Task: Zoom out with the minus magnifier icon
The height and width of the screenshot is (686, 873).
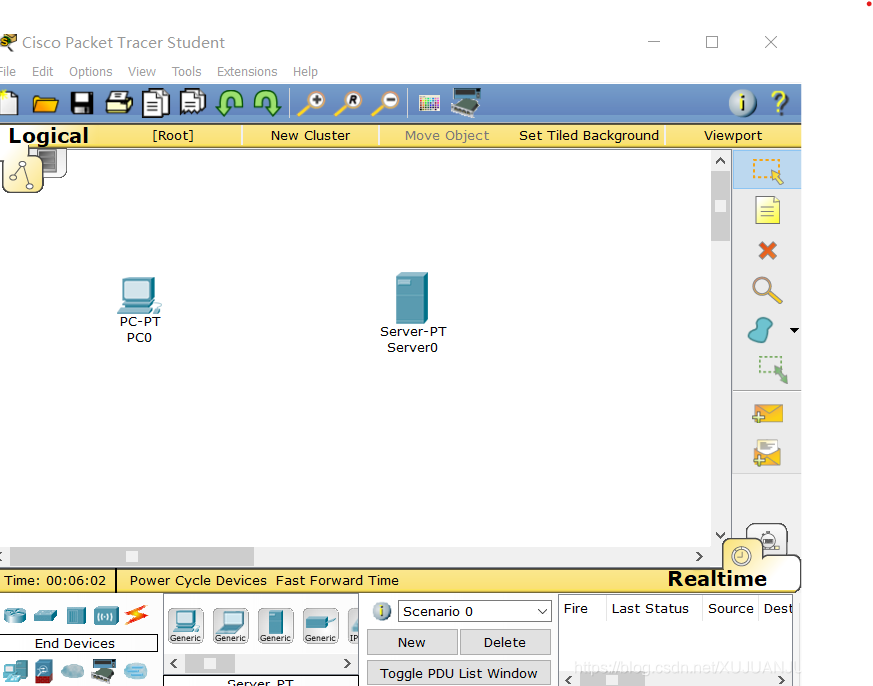Action: coord(385,104)
